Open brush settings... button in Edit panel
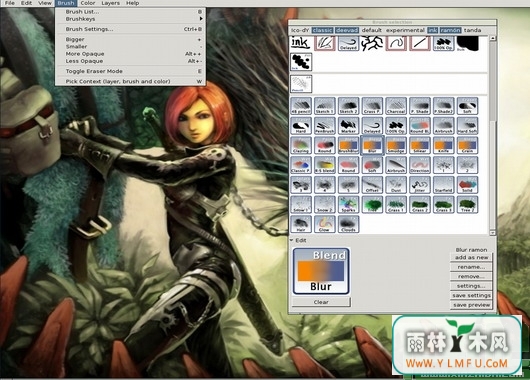 click(x=471, y=286)
